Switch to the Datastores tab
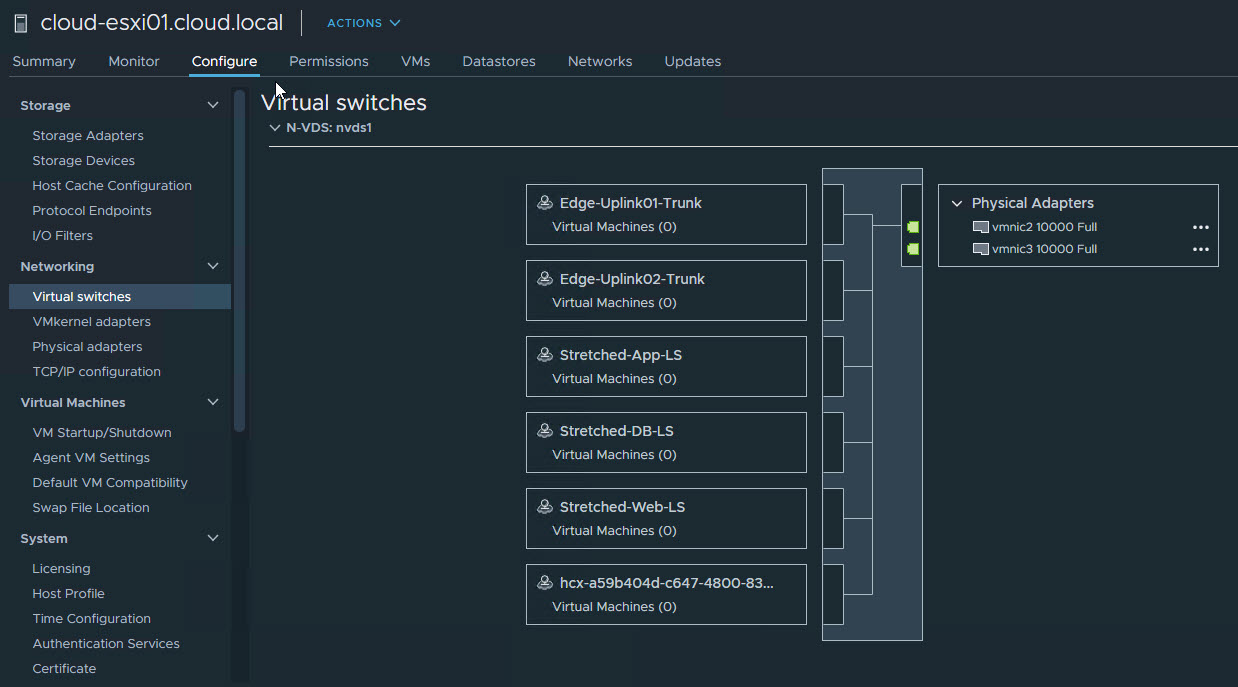 (x=498, y=61)
